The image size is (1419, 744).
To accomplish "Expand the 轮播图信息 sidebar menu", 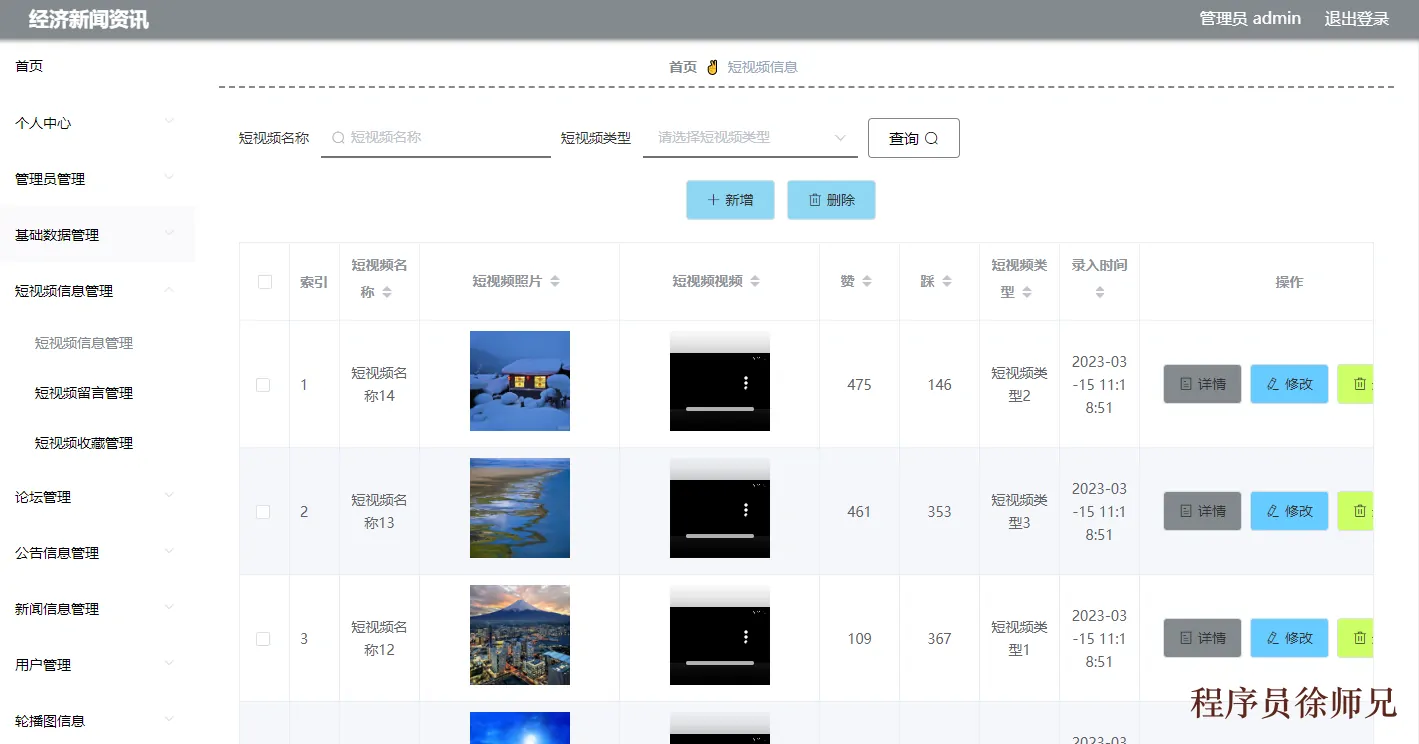I will 97,721.
